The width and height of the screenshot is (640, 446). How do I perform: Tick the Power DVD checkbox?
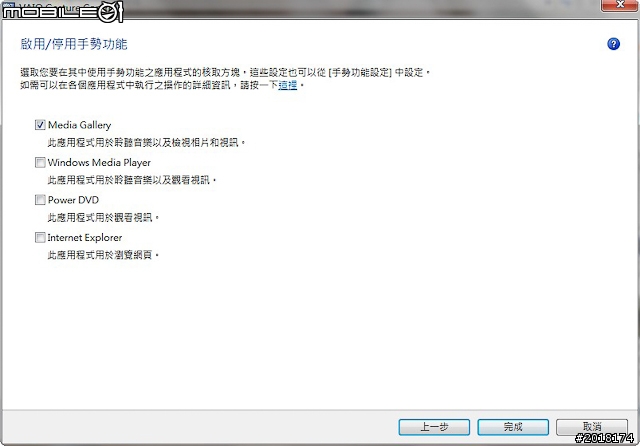40,200
